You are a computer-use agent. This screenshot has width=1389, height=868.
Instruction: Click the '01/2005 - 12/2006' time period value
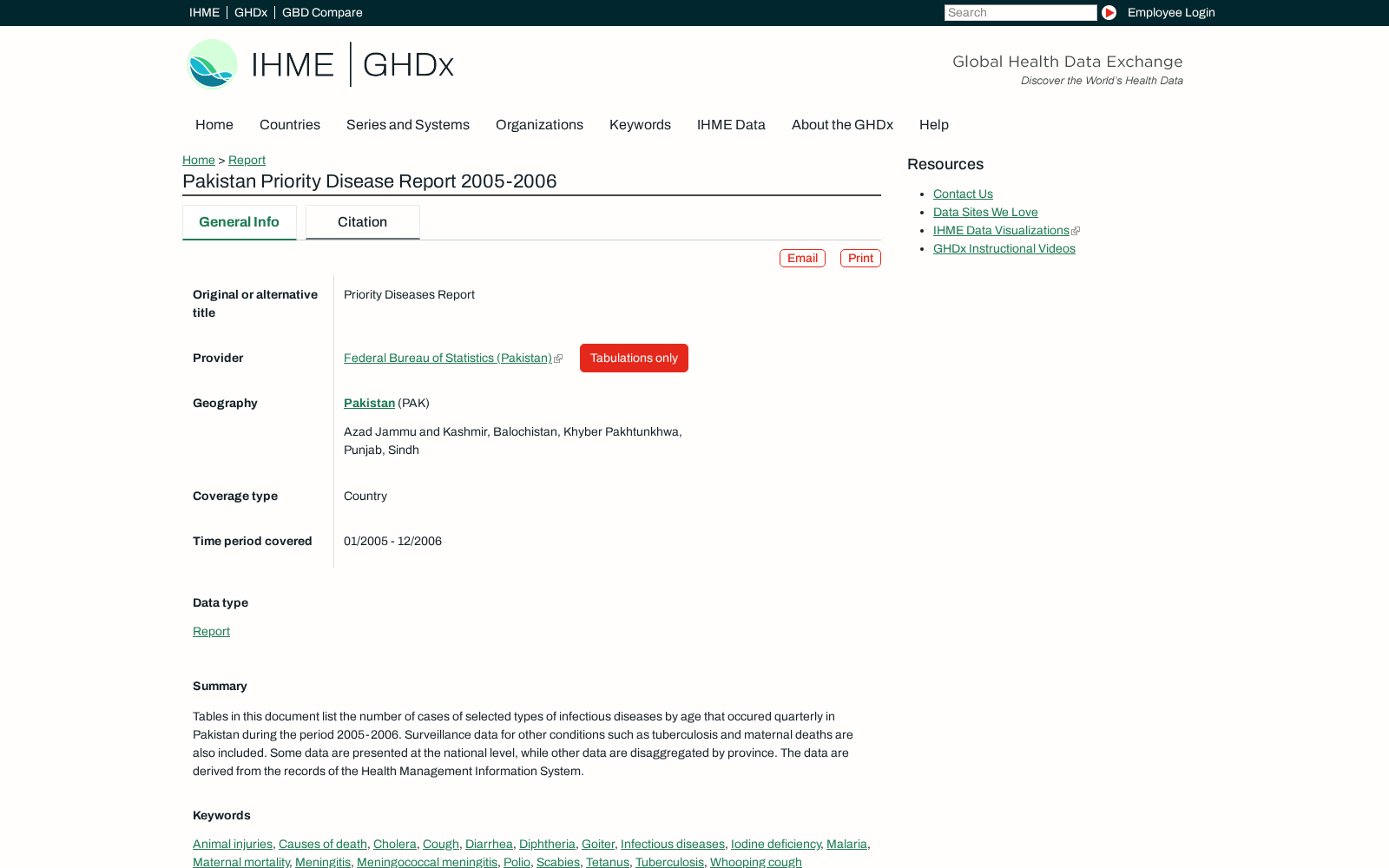(x=392, y=541)
